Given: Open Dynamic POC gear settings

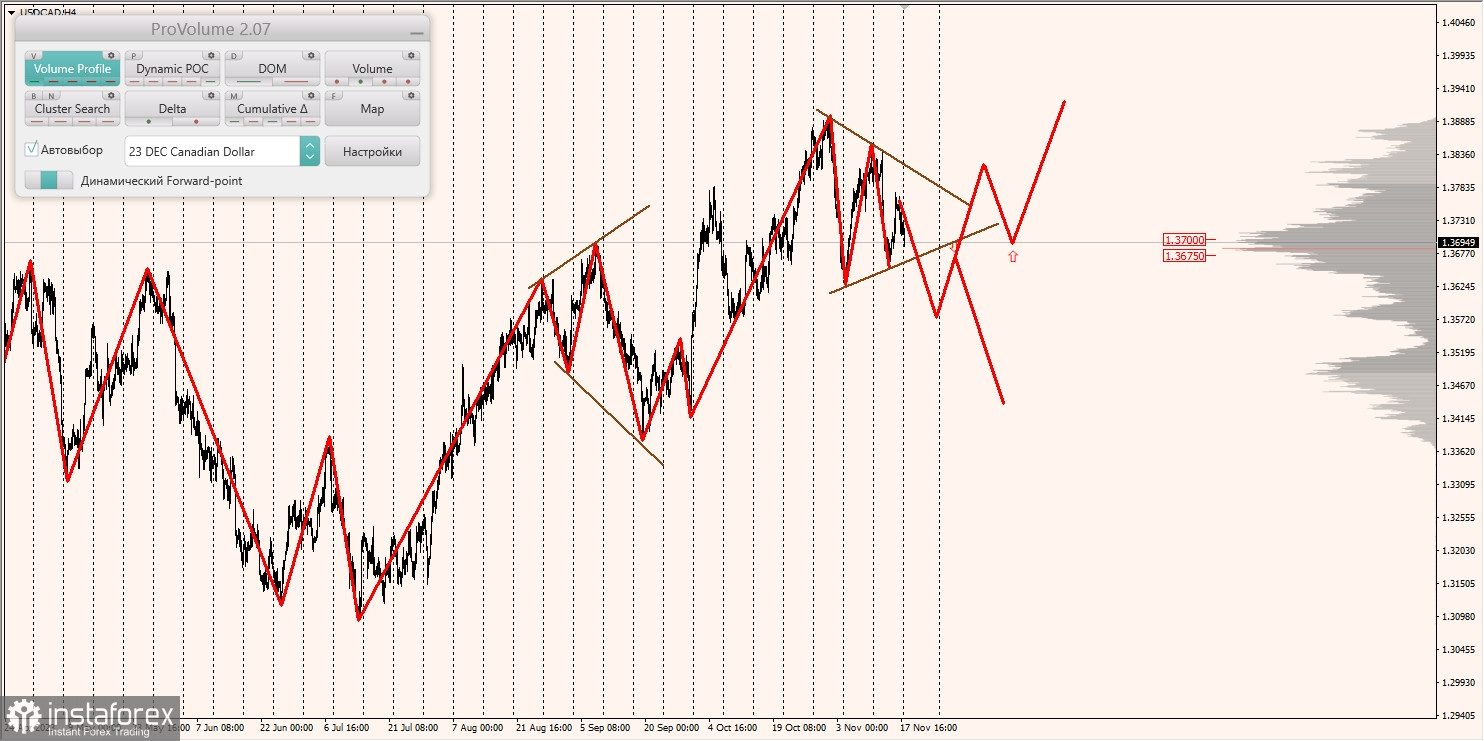Looking at the screenshot, I should 211,56.
